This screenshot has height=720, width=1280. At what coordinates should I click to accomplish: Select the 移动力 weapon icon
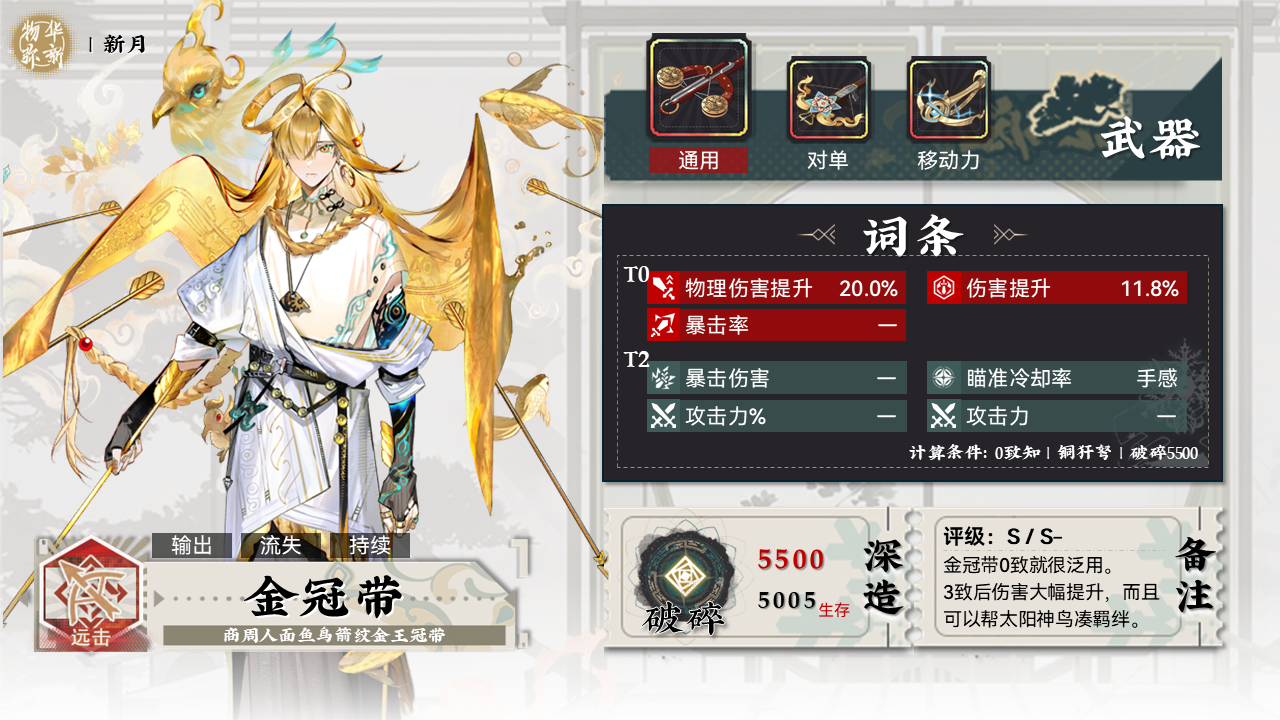click(x=948, y=98)
